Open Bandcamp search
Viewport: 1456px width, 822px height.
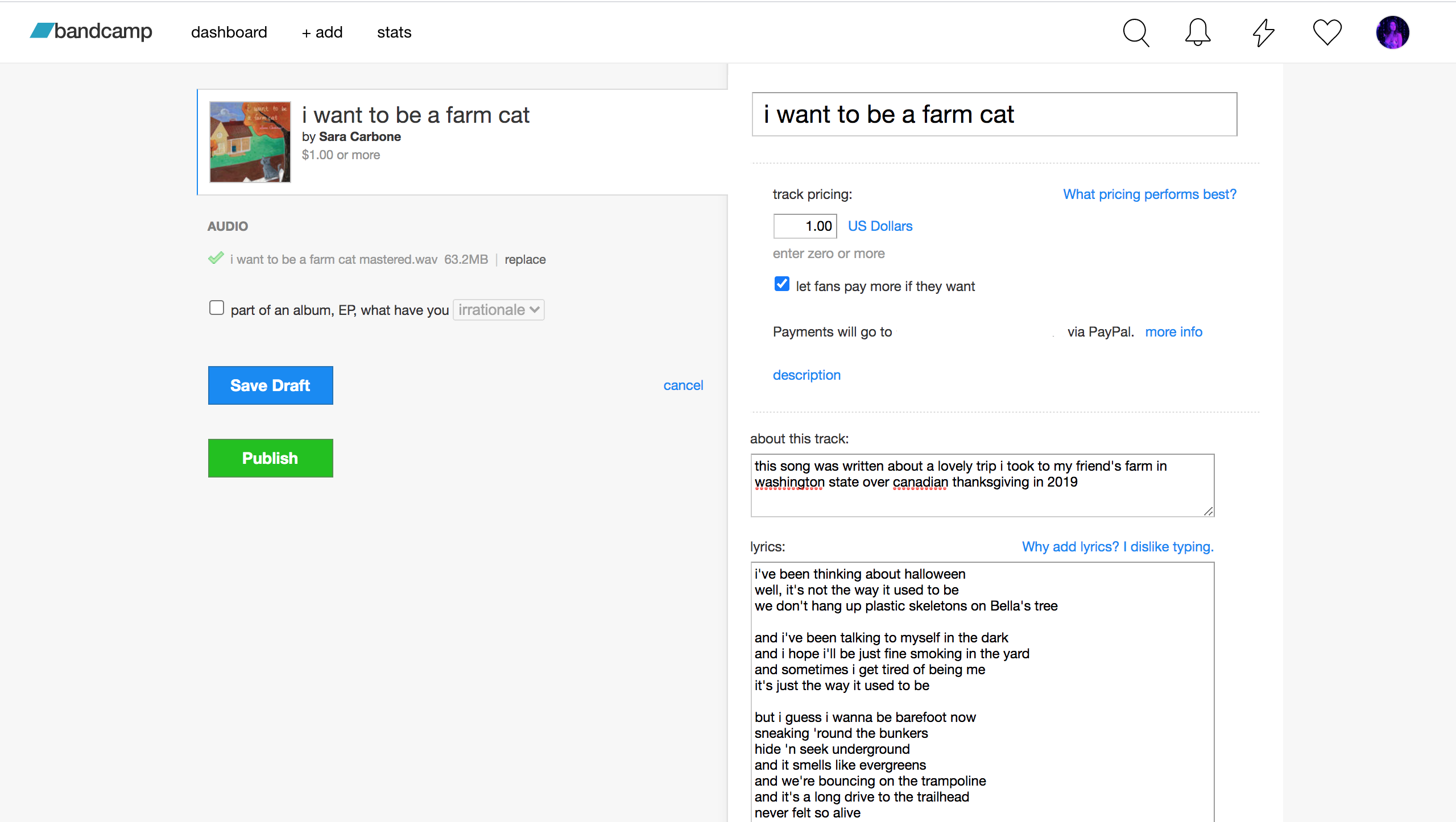[1136, 32]
